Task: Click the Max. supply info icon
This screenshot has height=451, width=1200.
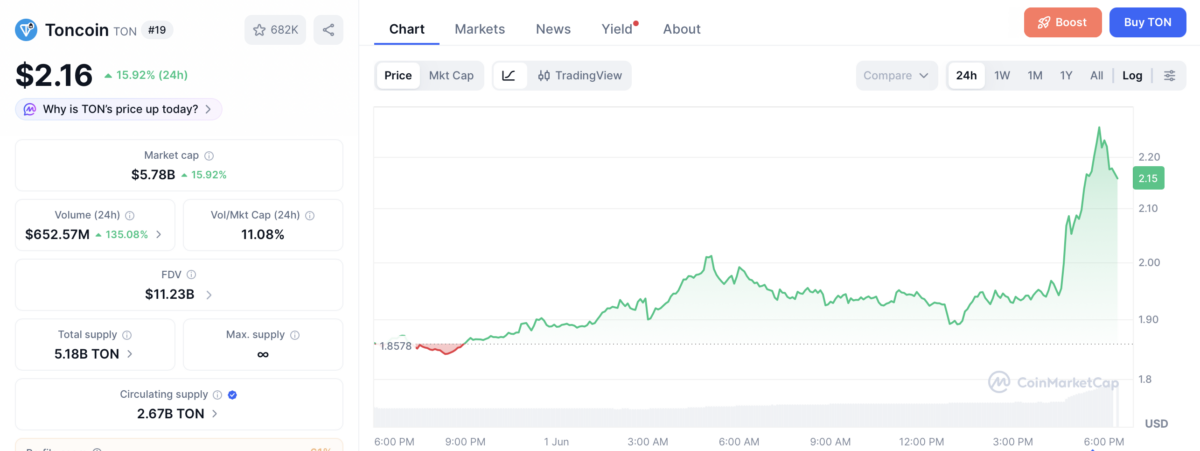Action: 294,335
